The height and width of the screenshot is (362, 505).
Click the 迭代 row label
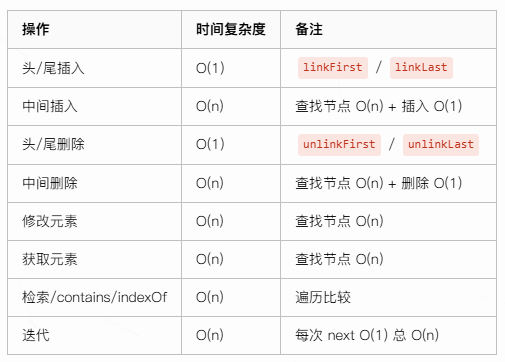[36, 335]
